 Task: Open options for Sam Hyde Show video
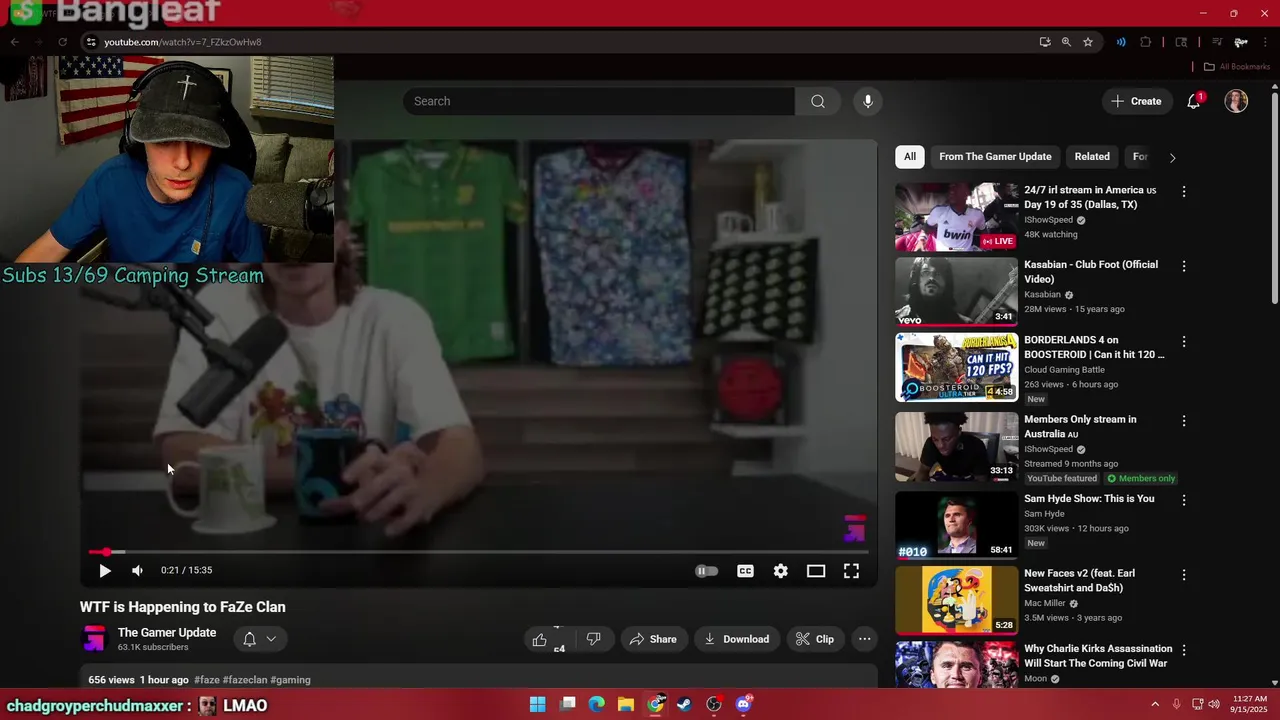click(x=1184, y=500)
